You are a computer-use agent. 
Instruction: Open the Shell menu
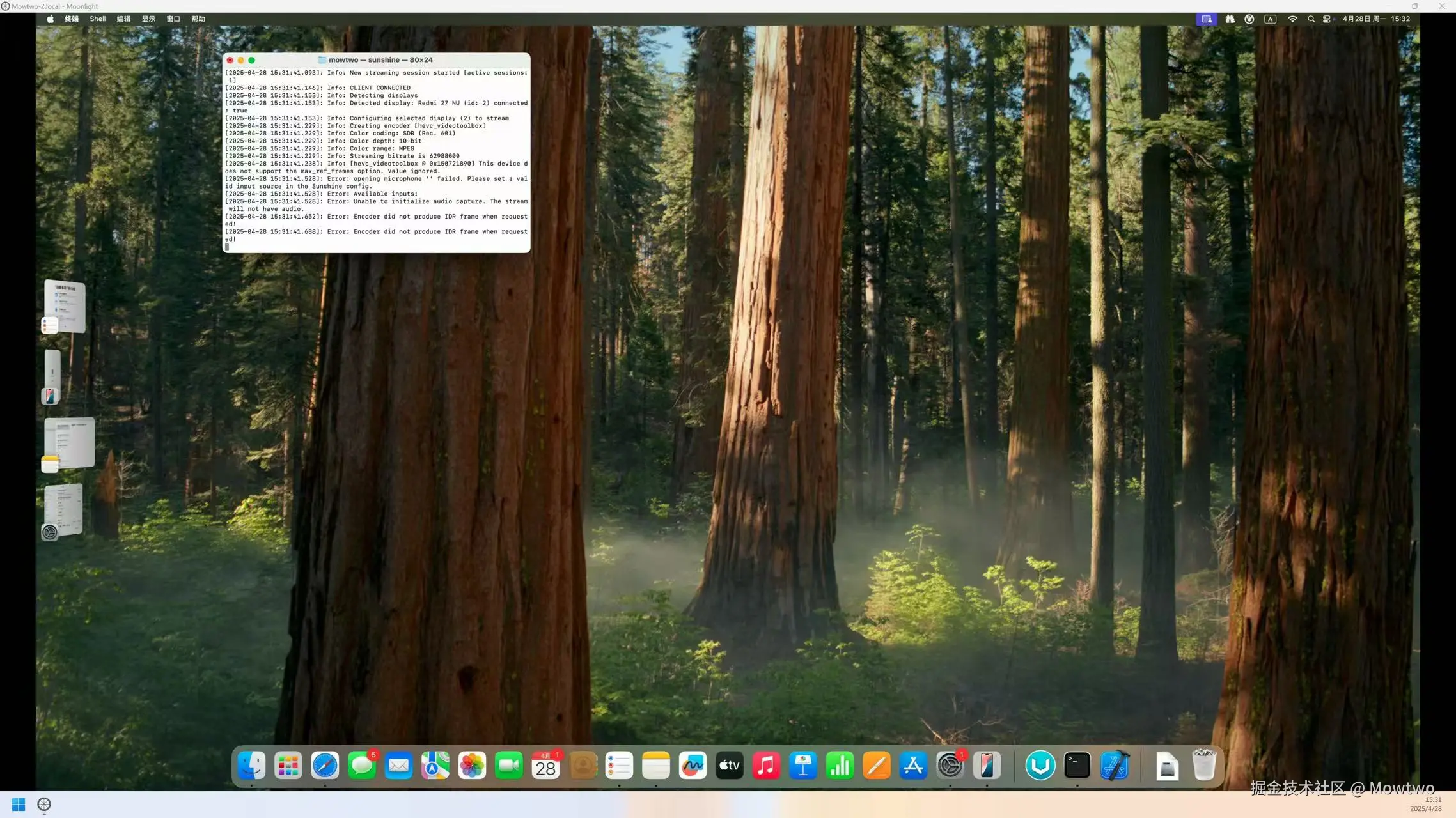(x=98, y=19)
